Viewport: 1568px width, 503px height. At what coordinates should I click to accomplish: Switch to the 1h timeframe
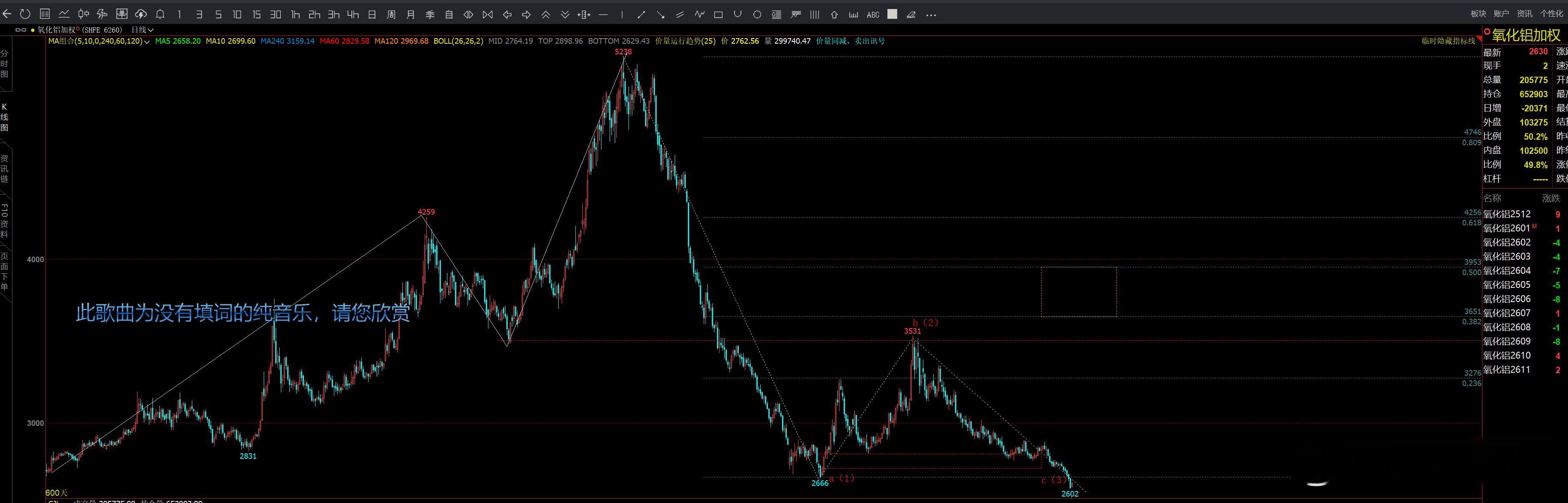click(295, 14)
